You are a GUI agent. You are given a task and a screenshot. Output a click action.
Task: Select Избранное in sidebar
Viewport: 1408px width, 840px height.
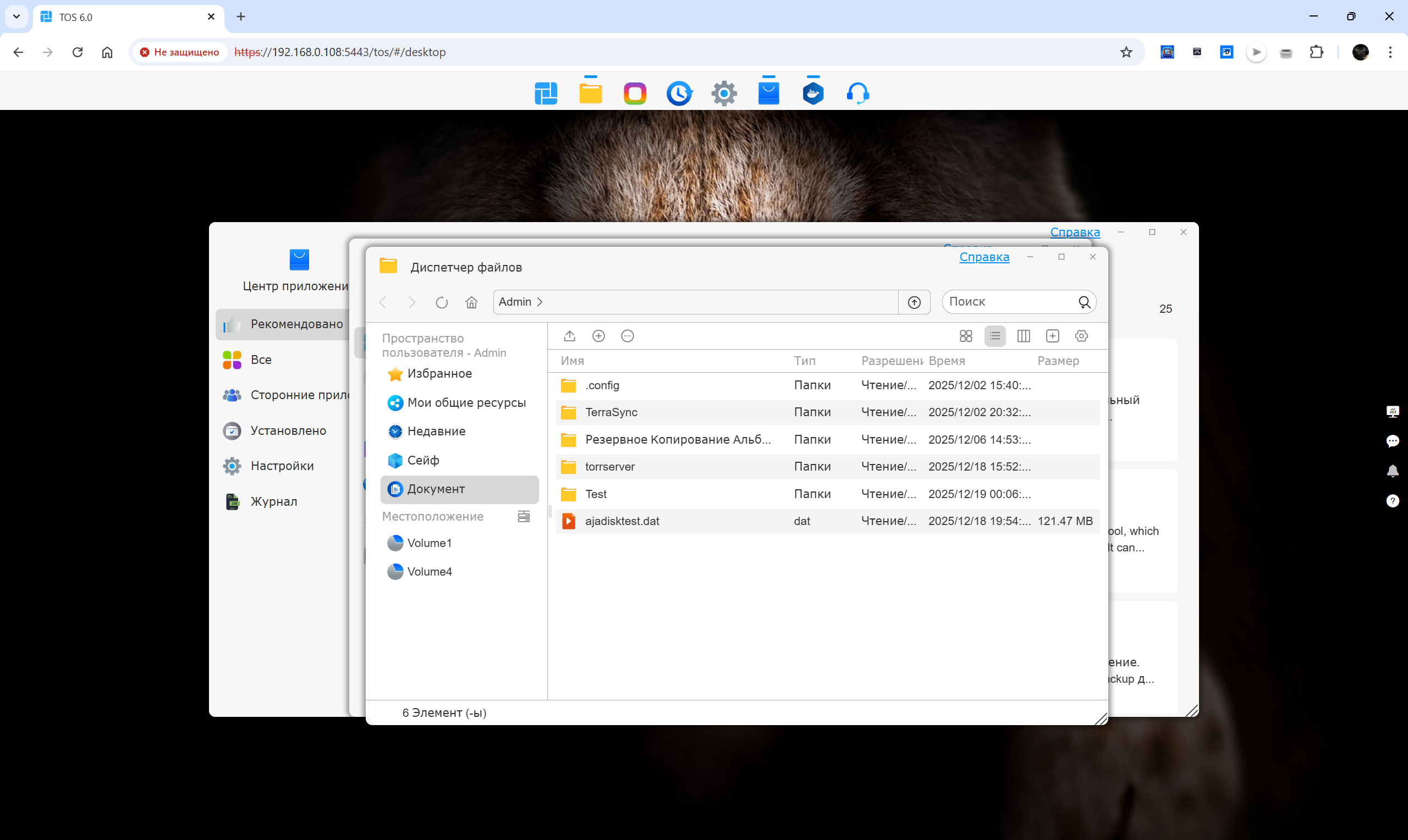[439, 374]
